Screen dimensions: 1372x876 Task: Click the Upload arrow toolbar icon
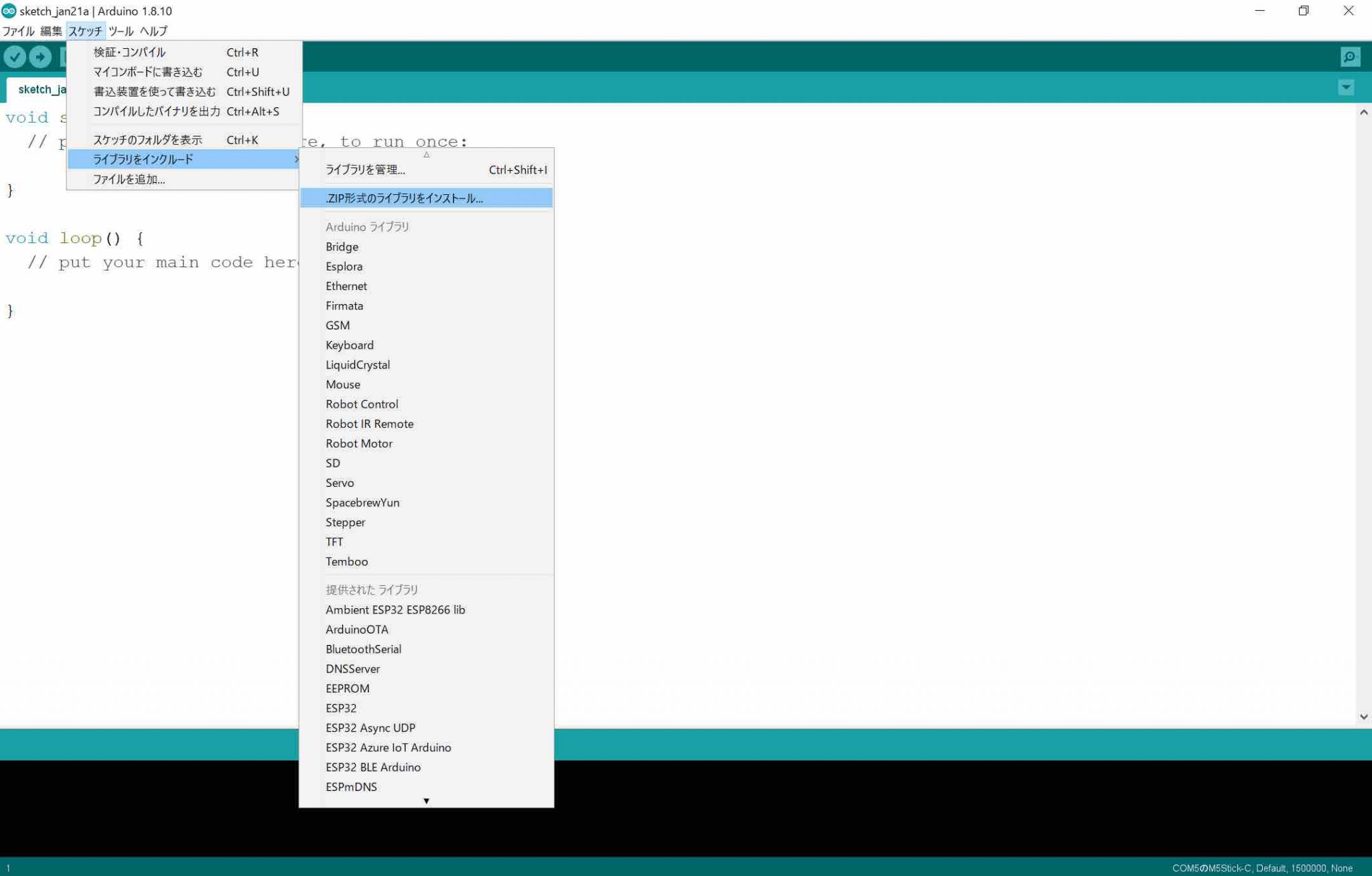40,57
